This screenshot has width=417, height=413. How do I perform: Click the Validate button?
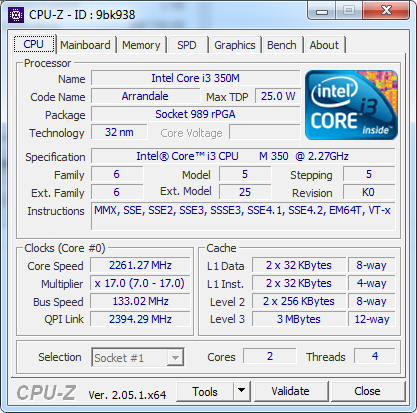tap(291, 391)
